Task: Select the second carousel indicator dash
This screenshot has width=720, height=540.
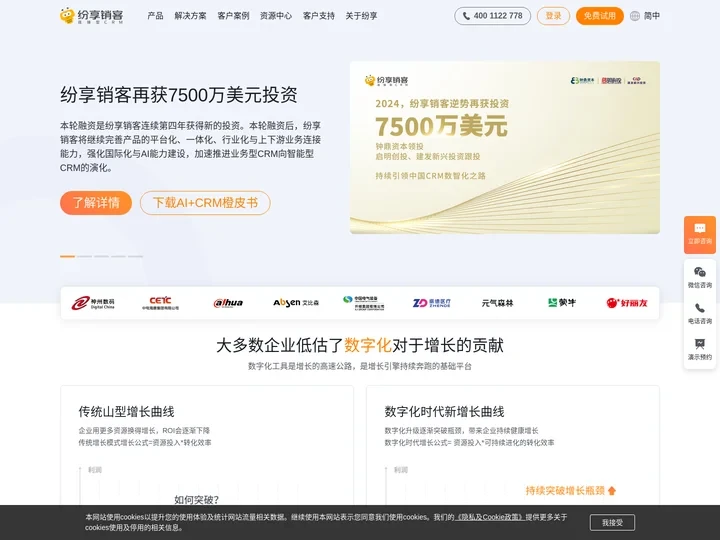Action: 84,256
